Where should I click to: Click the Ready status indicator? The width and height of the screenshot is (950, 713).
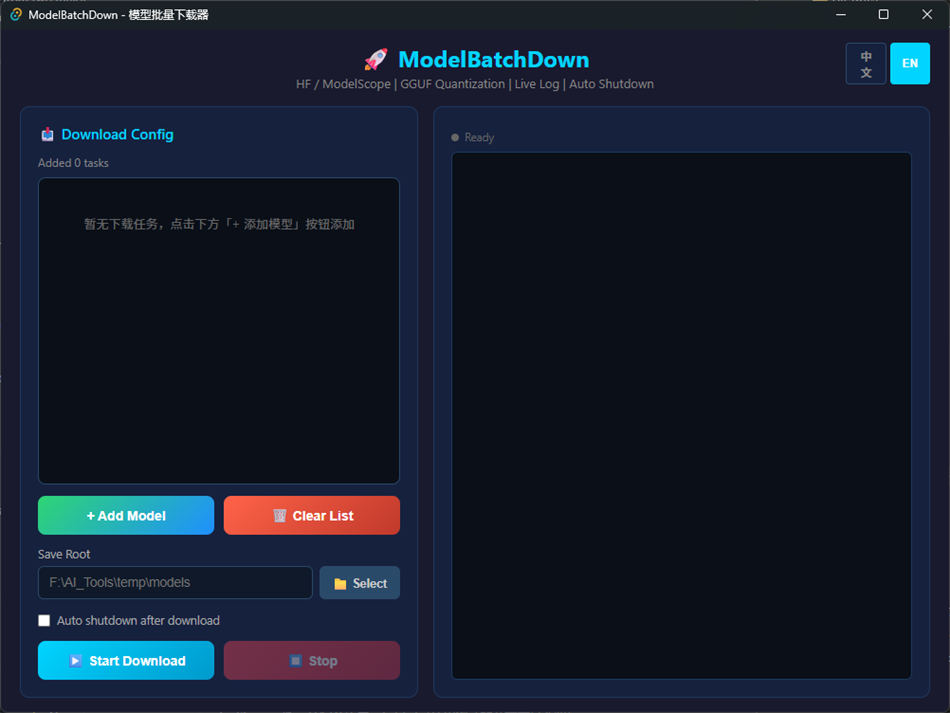click(x=473, y=138)
